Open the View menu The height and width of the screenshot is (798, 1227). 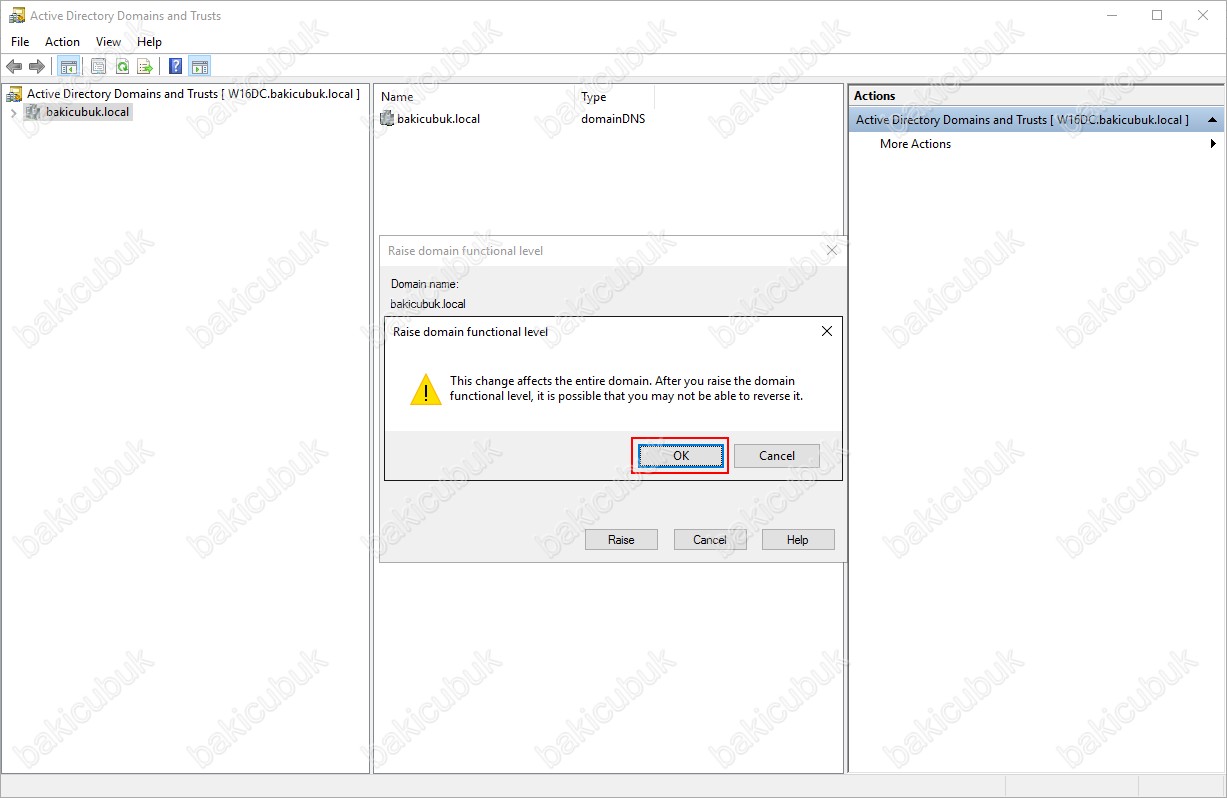coord(108,42)
